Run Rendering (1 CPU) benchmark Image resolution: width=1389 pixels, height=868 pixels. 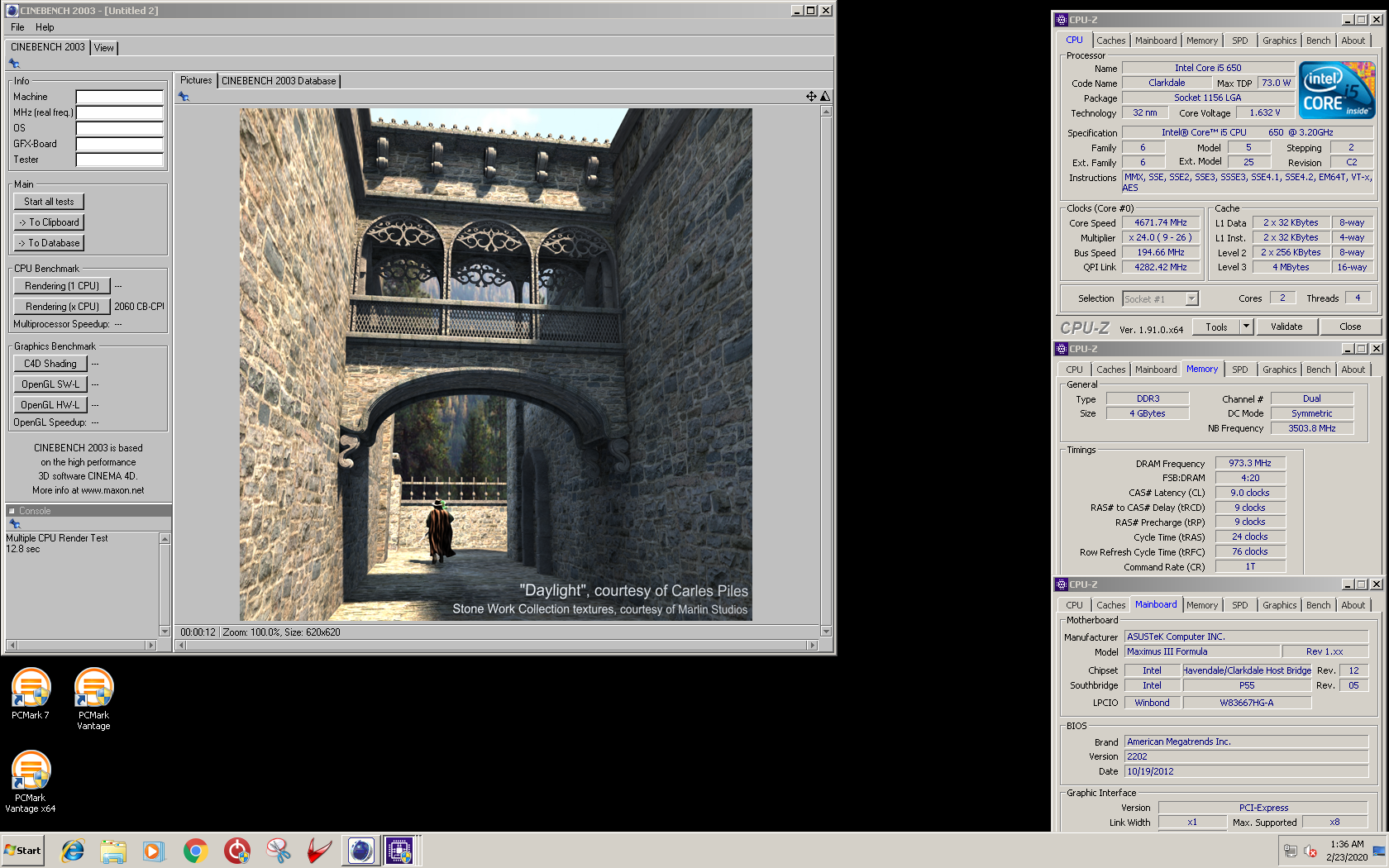[62, 286]
